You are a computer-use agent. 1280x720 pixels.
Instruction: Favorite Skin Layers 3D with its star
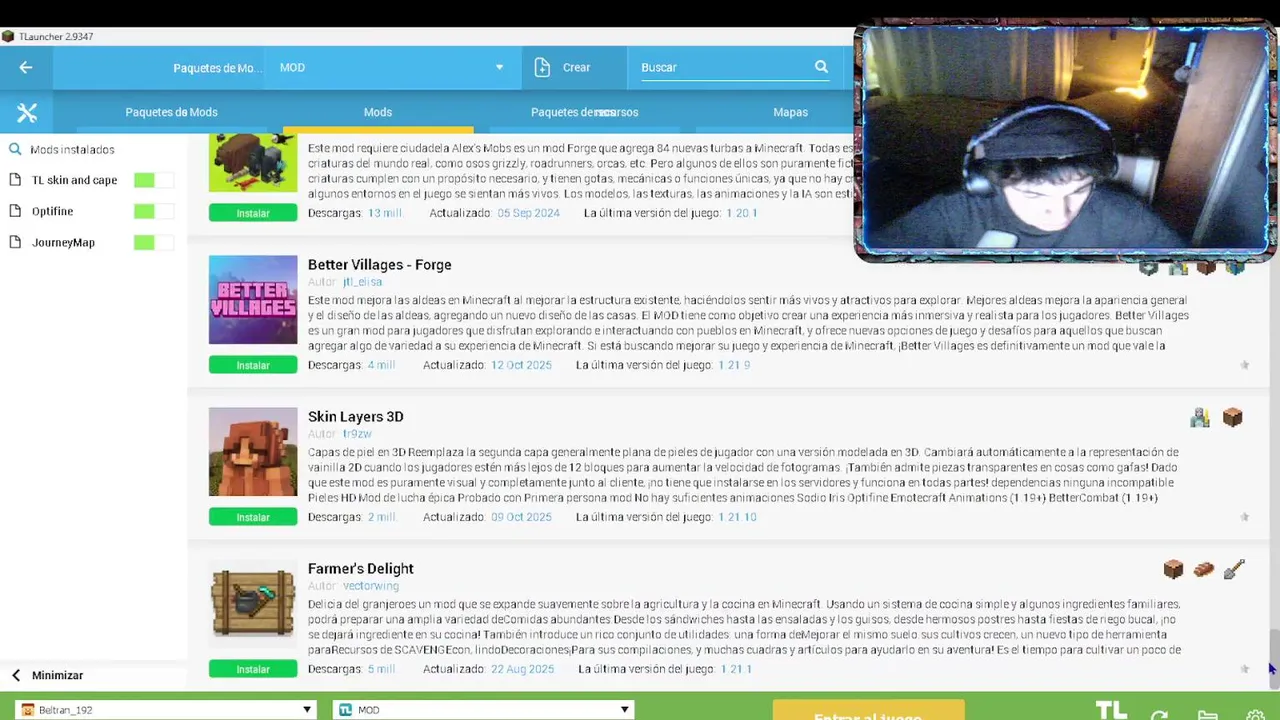[1245, 517]
